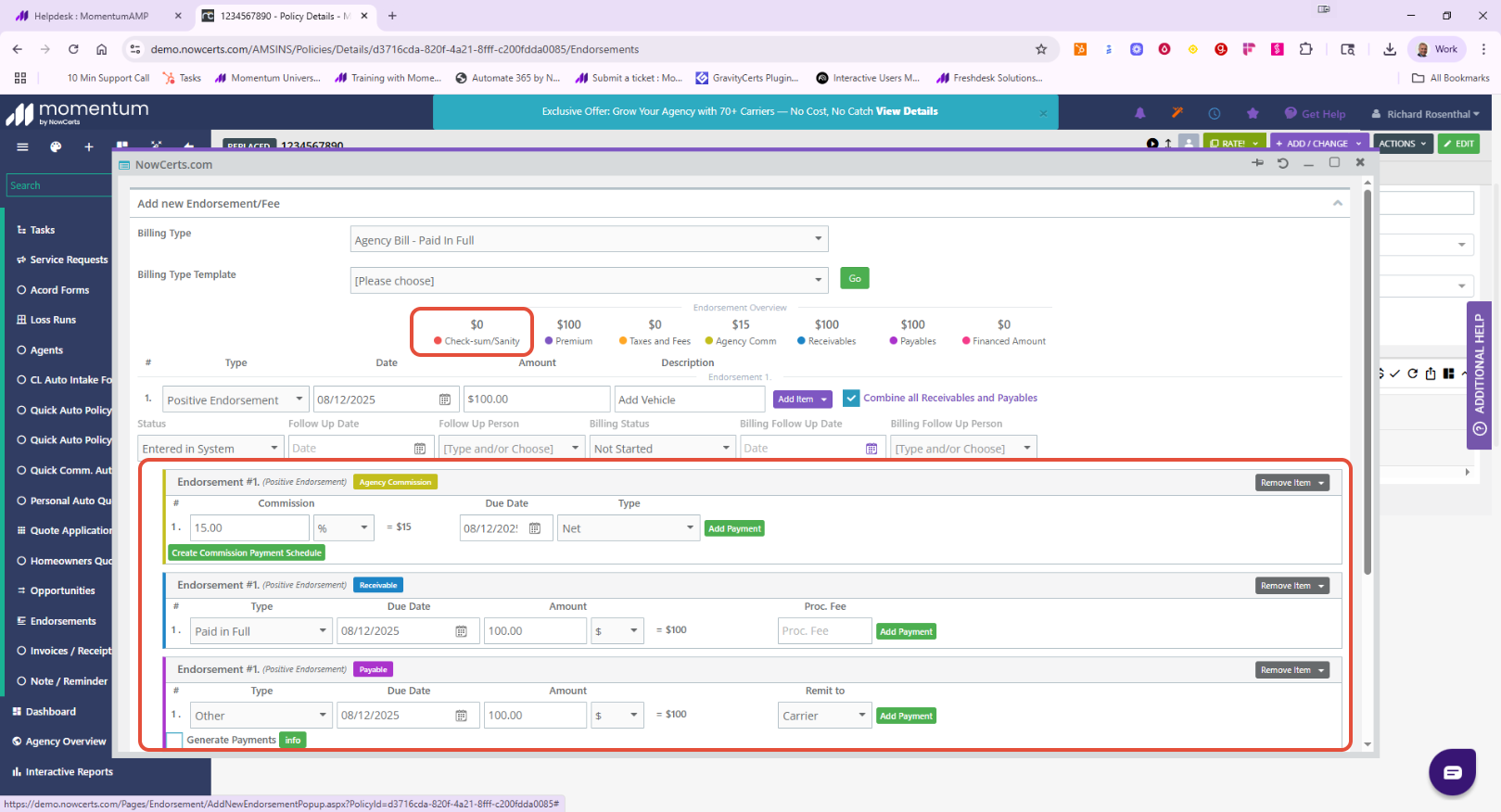This screenshot has width=1501, height=812.
Task: Open calendar for Receivable due date
Action: 462,631
